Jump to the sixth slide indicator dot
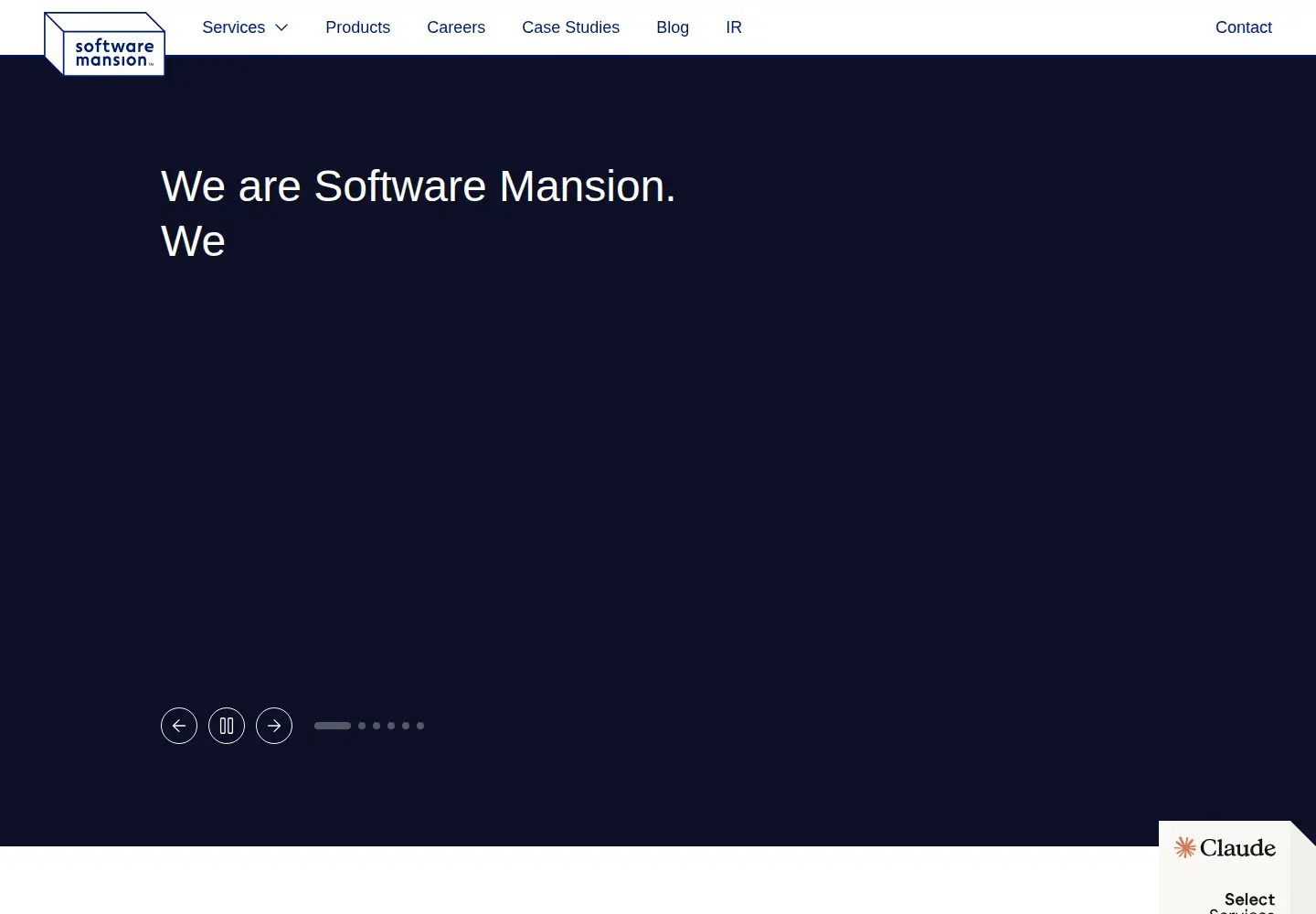 coord(420,726)
